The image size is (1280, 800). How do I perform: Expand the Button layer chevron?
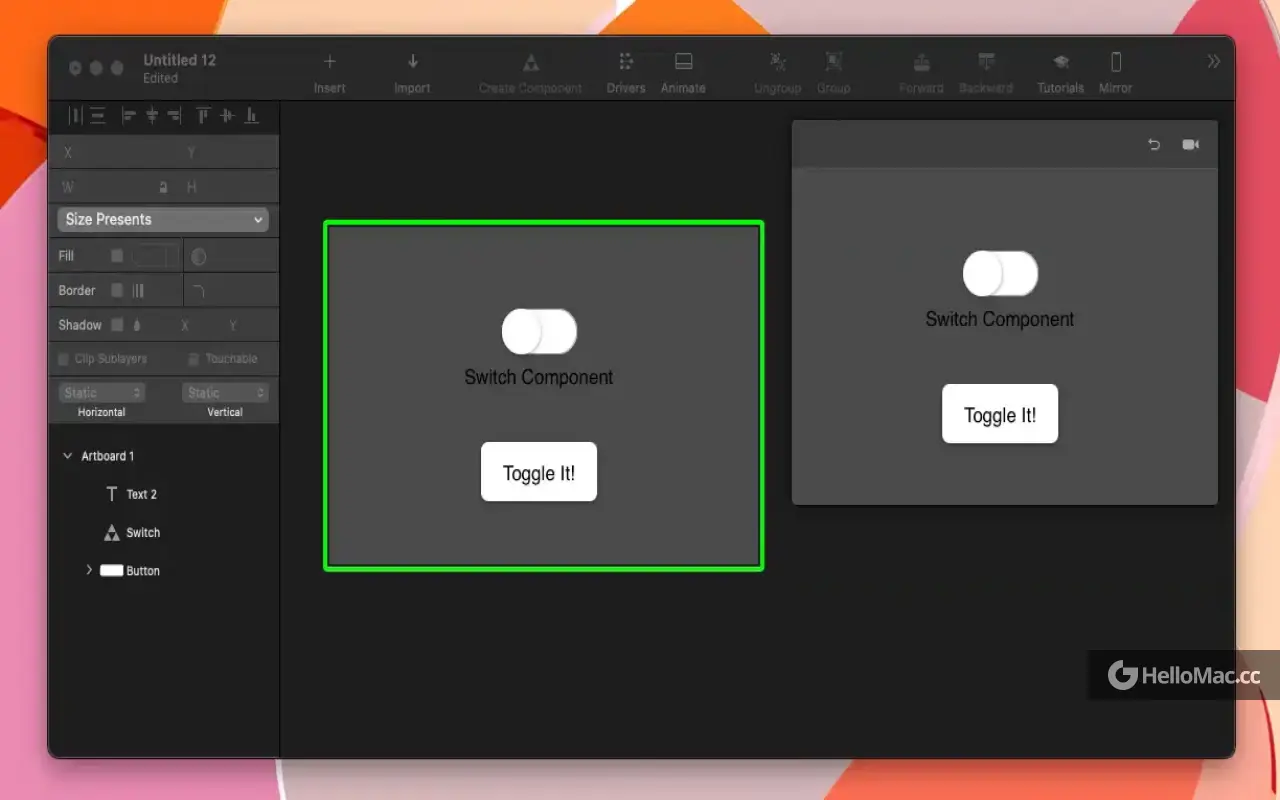click(x=89, y=570)
